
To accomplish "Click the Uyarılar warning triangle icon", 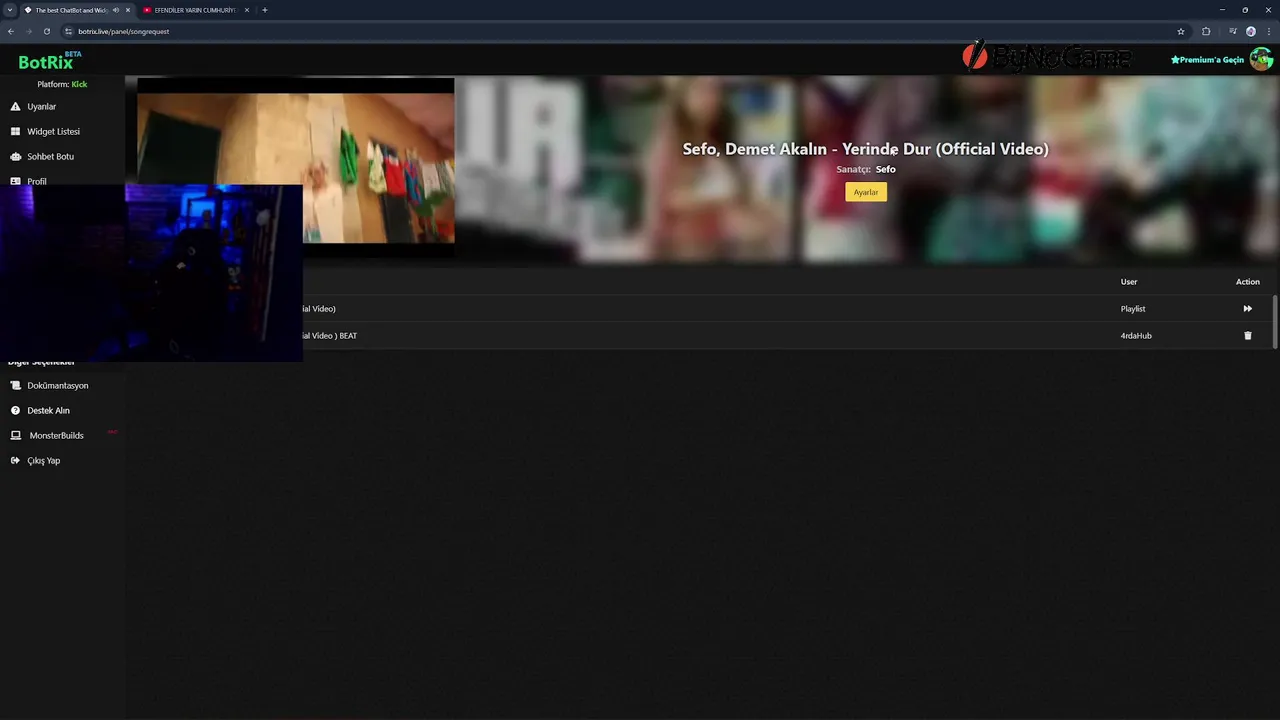I will [15, 106].
